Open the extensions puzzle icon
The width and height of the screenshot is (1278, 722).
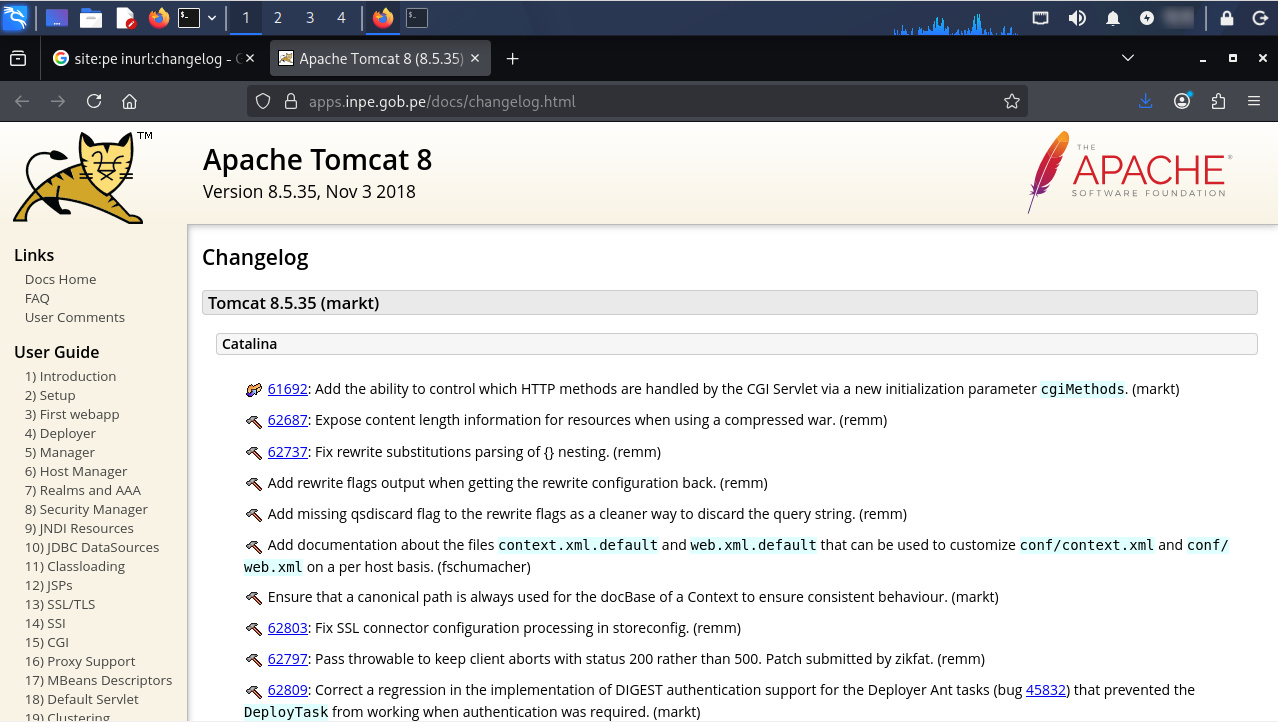point(1218,101)
